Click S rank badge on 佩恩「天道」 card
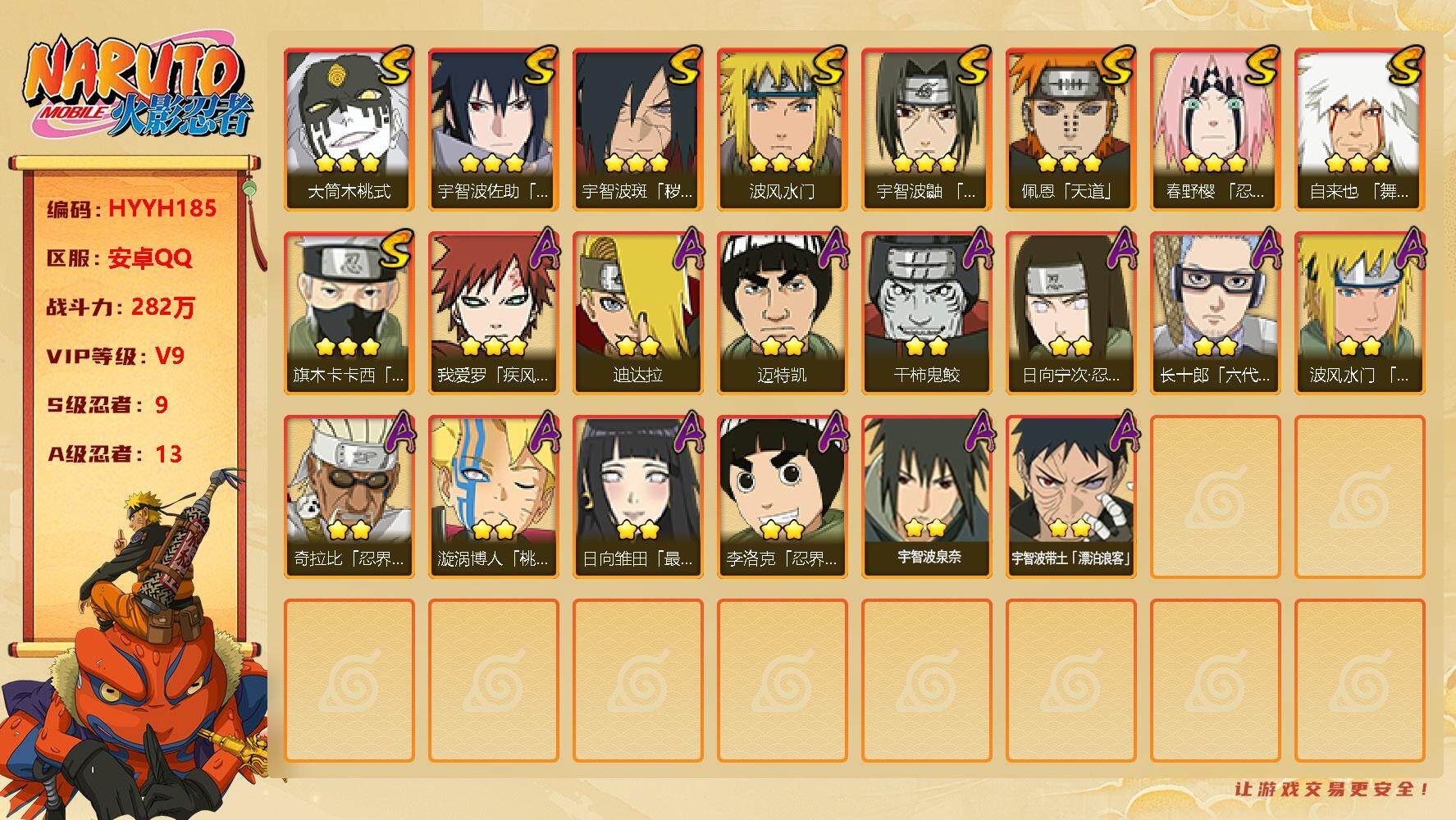 point(1119,66)
